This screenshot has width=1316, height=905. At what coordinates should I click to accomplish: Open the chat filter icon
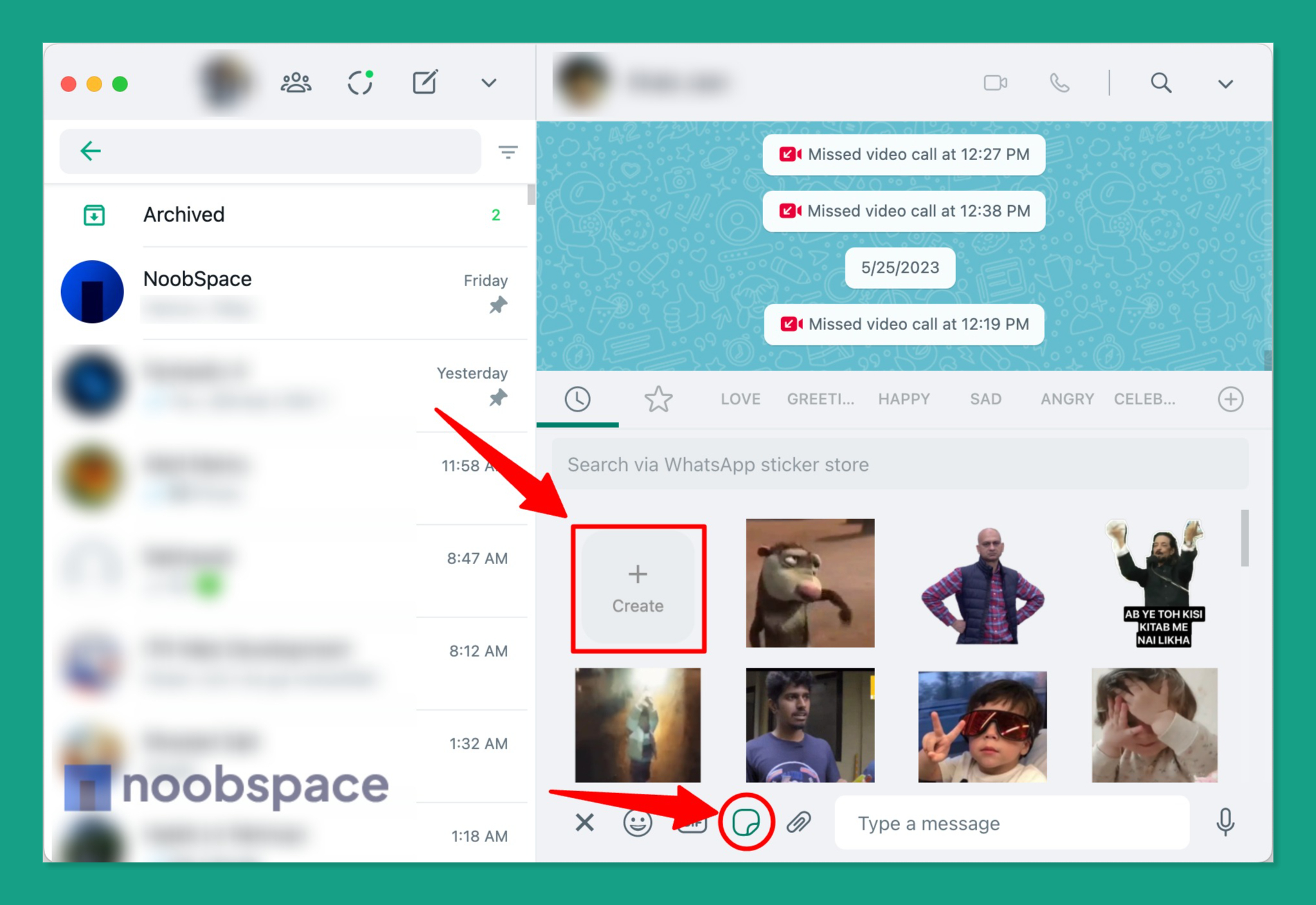(507, 151)
